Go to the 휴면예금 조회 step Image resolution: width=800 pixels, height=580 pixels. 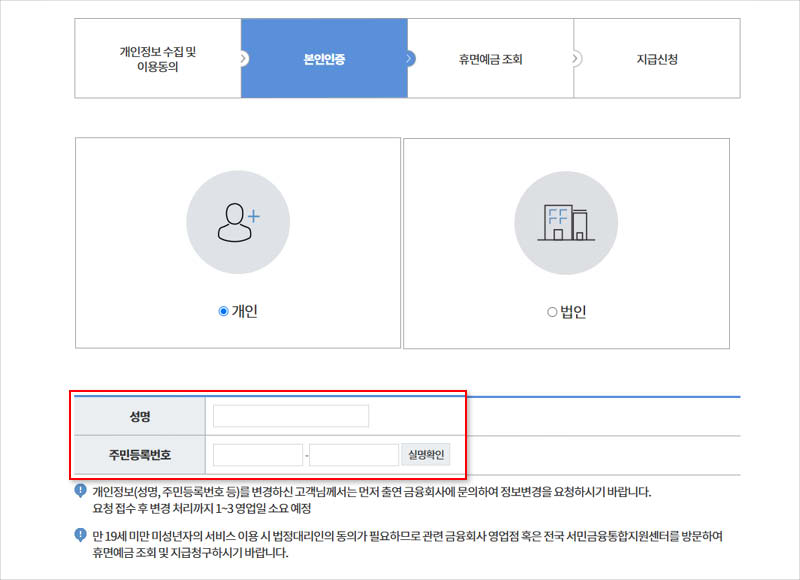489,58
